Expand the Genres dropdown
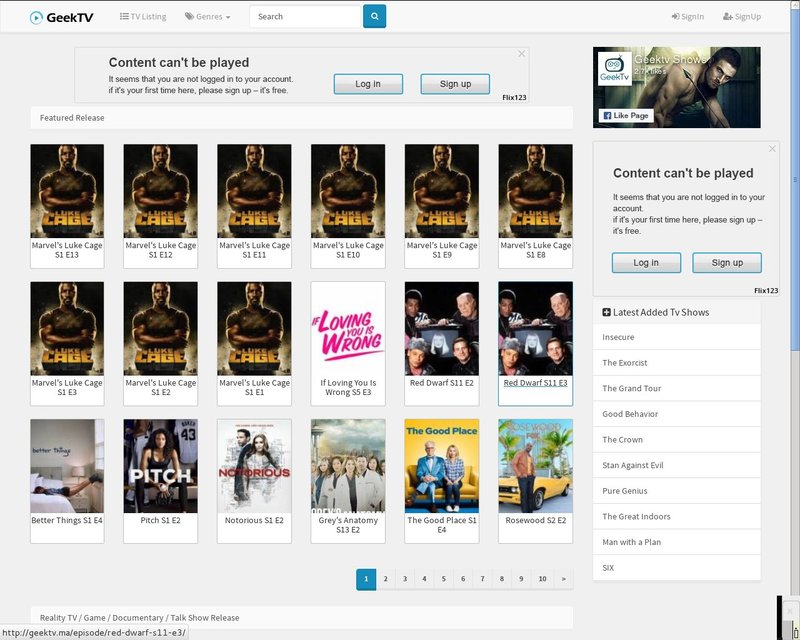The image size is (800, 640). coord(208,16)
